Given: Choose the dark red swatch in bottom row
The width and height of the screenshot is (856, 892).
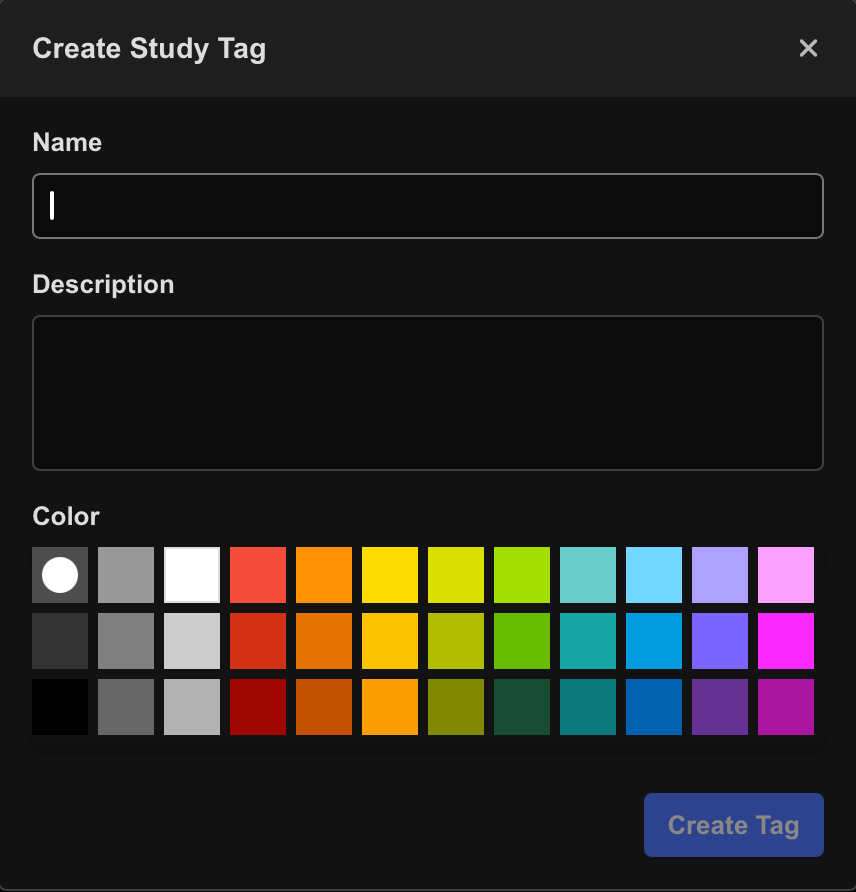Looking at the screenshot, I should coord(258,707).
